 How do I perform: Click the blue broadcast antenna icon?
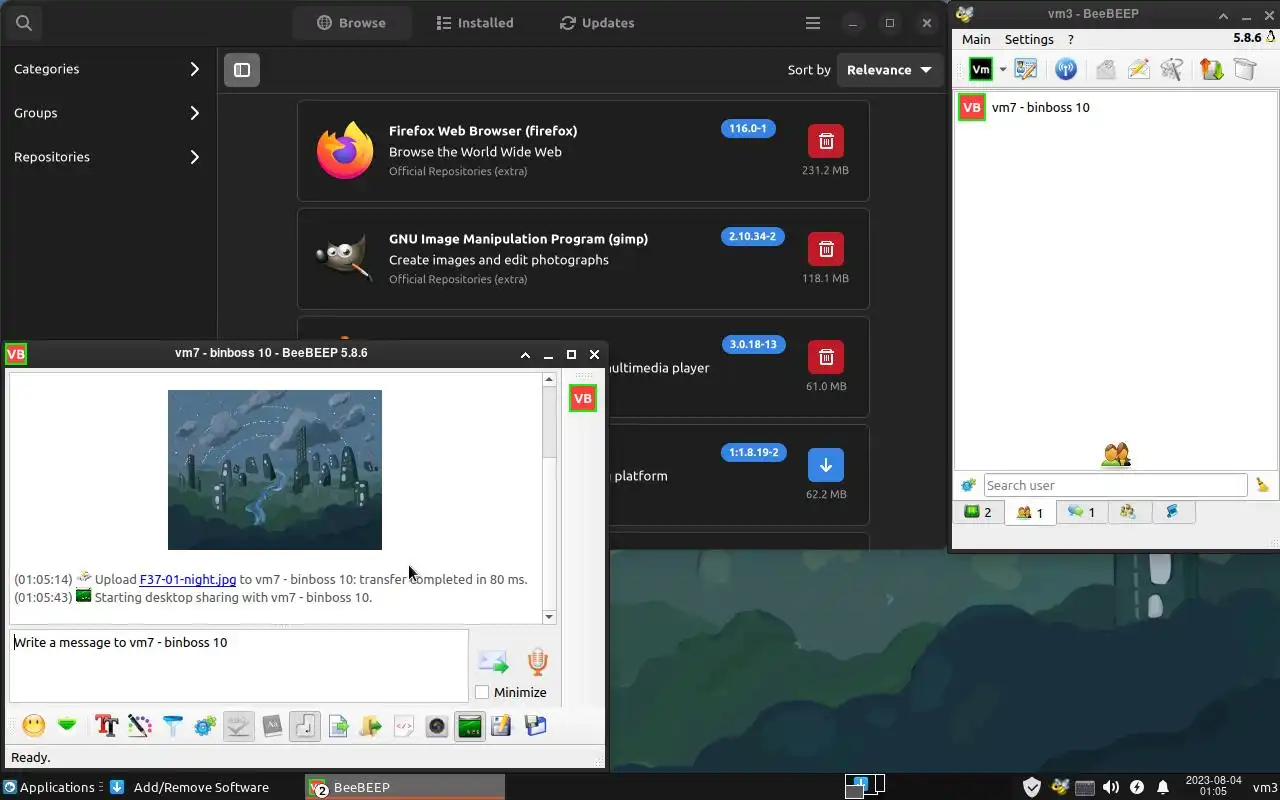[1066, 69]
